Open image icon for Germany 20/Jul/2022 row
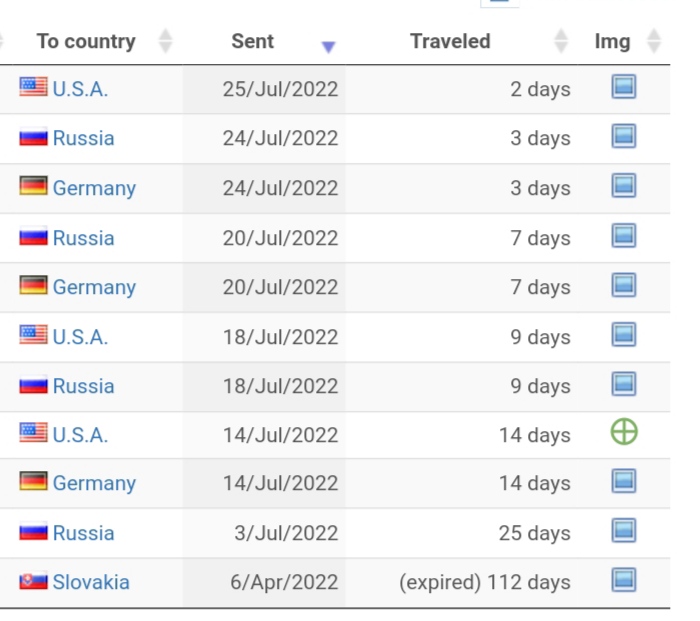Image resolution: width=700 pixels, height=621 pixels. pyautogui.click(x=624, y=285)
